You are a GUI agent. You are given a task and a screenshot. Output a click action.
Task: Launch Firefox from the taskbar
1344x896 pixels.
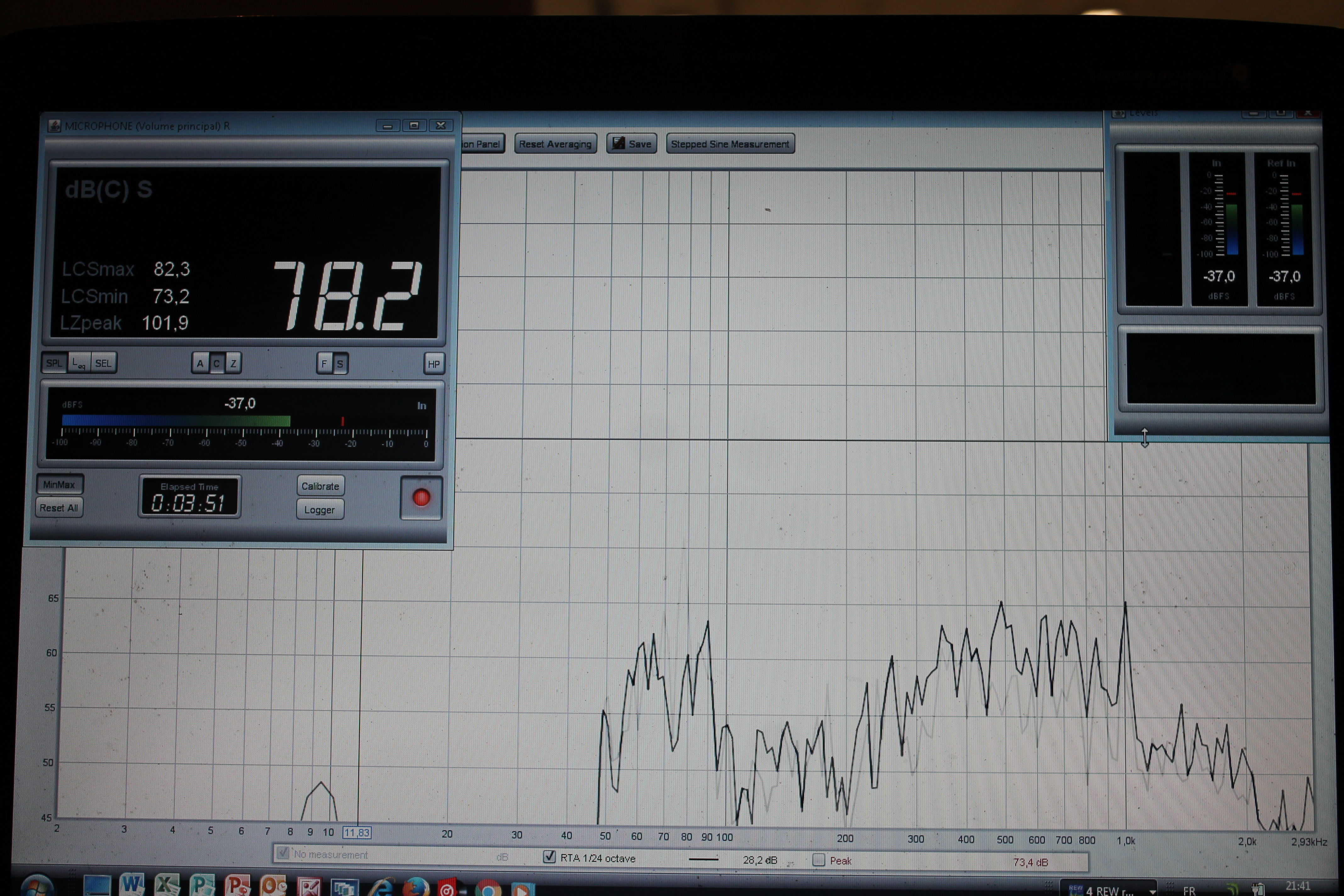point(416,888)
